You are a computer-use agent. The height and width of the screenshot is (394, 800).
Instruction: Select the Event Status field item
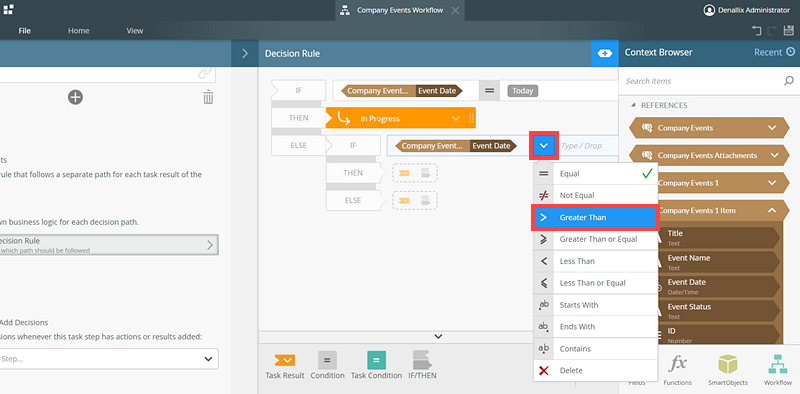pyautogui.click(x=719, y=311)
